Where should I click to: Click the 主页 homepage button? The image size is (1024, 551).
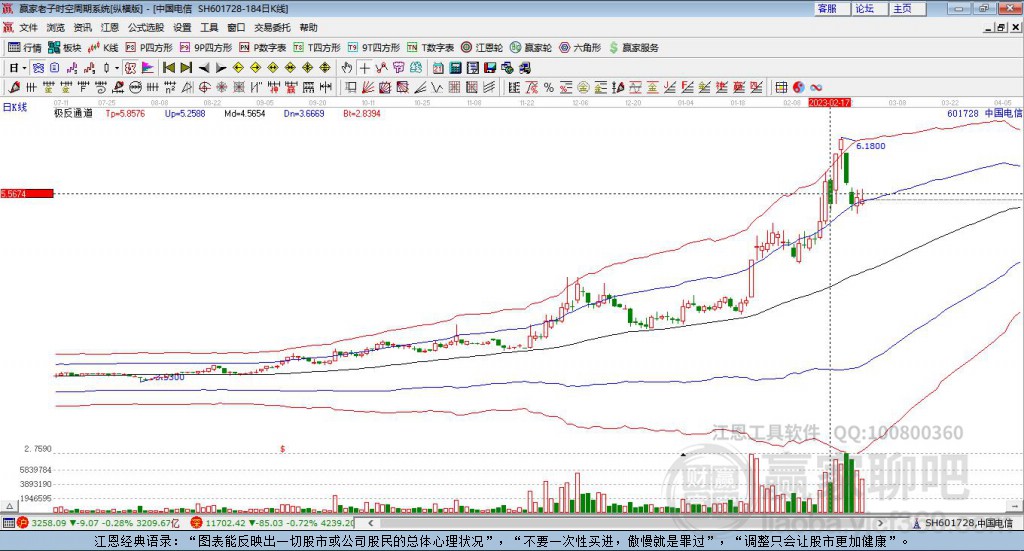pos(907,8)
